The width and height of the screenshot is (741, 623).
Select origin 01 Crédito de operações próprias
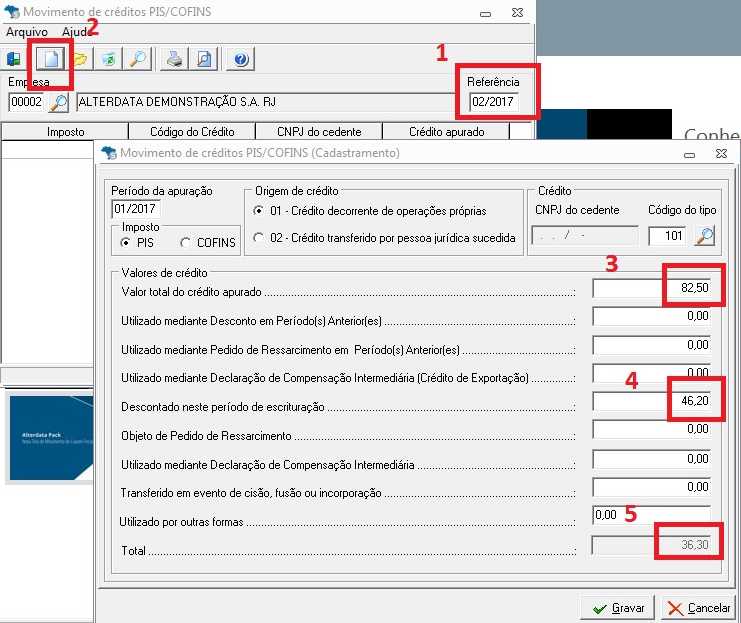point(258,210)
